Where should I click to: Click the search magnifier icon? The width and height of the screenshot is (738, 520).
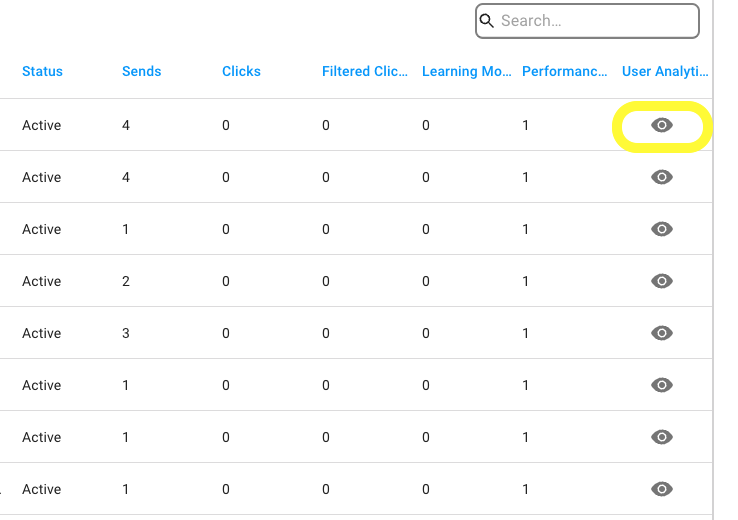487,21
